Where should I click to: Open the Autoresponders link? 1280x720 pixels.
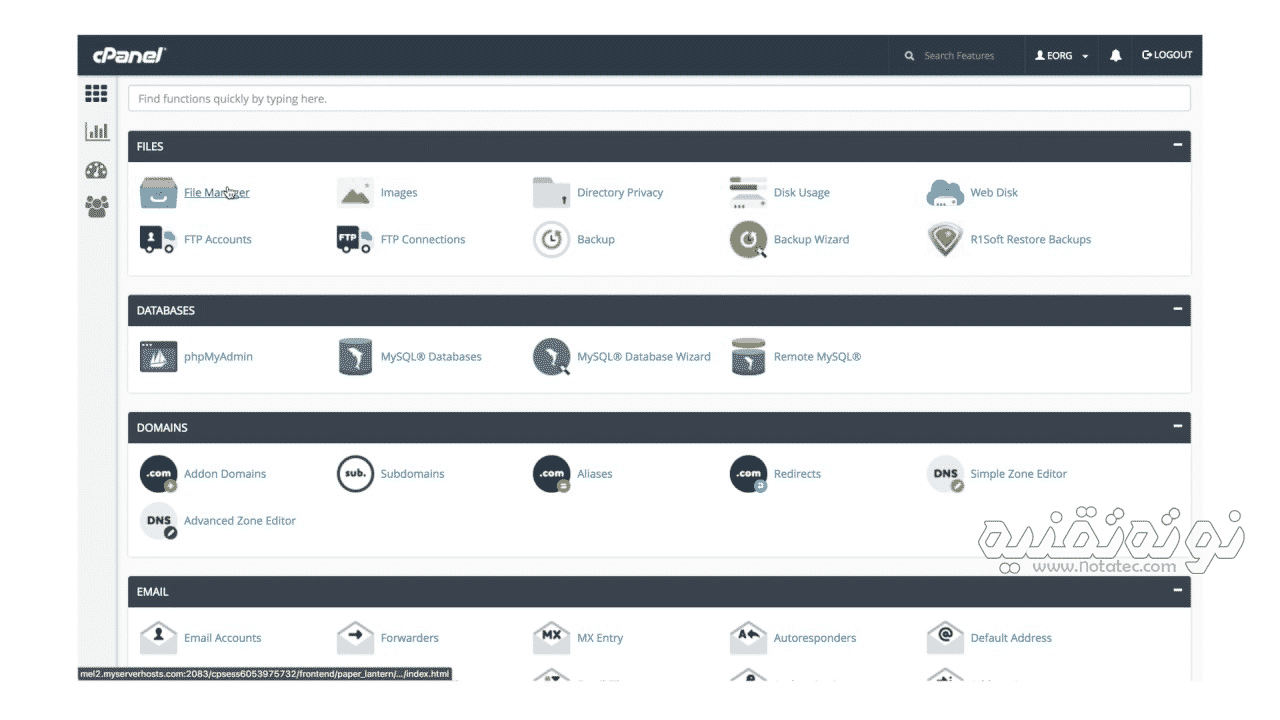click(x=815, y=638)
